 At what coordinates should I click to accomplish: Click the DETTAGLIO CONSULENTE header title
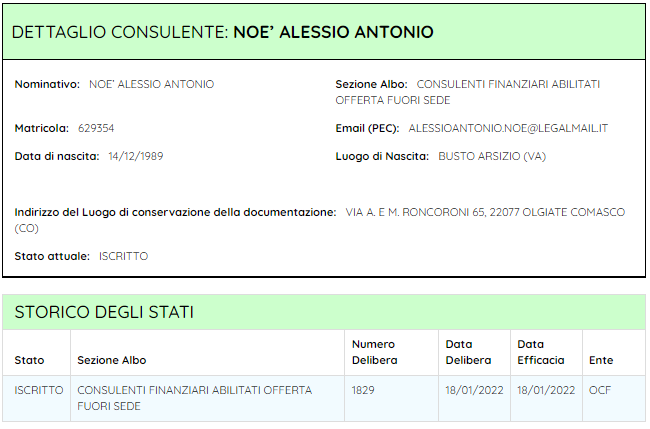coord(223,32)
